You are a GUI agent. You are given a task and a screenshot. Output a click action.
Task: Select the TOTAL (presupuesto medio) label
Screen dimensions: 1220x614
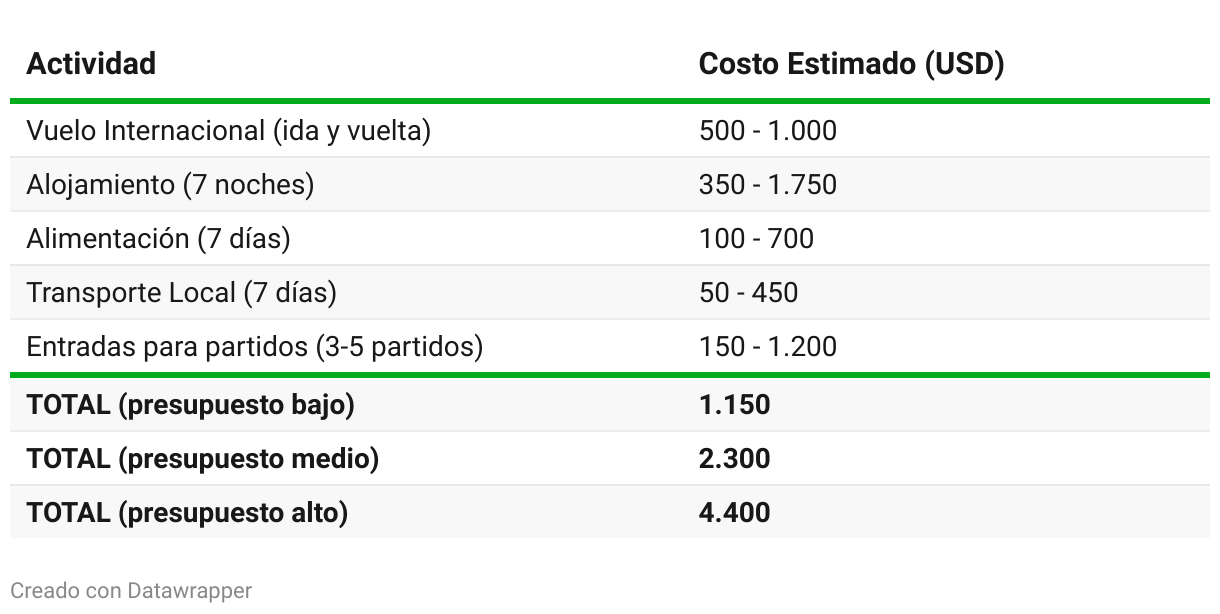pyautogui.click(x=203, y=459)
